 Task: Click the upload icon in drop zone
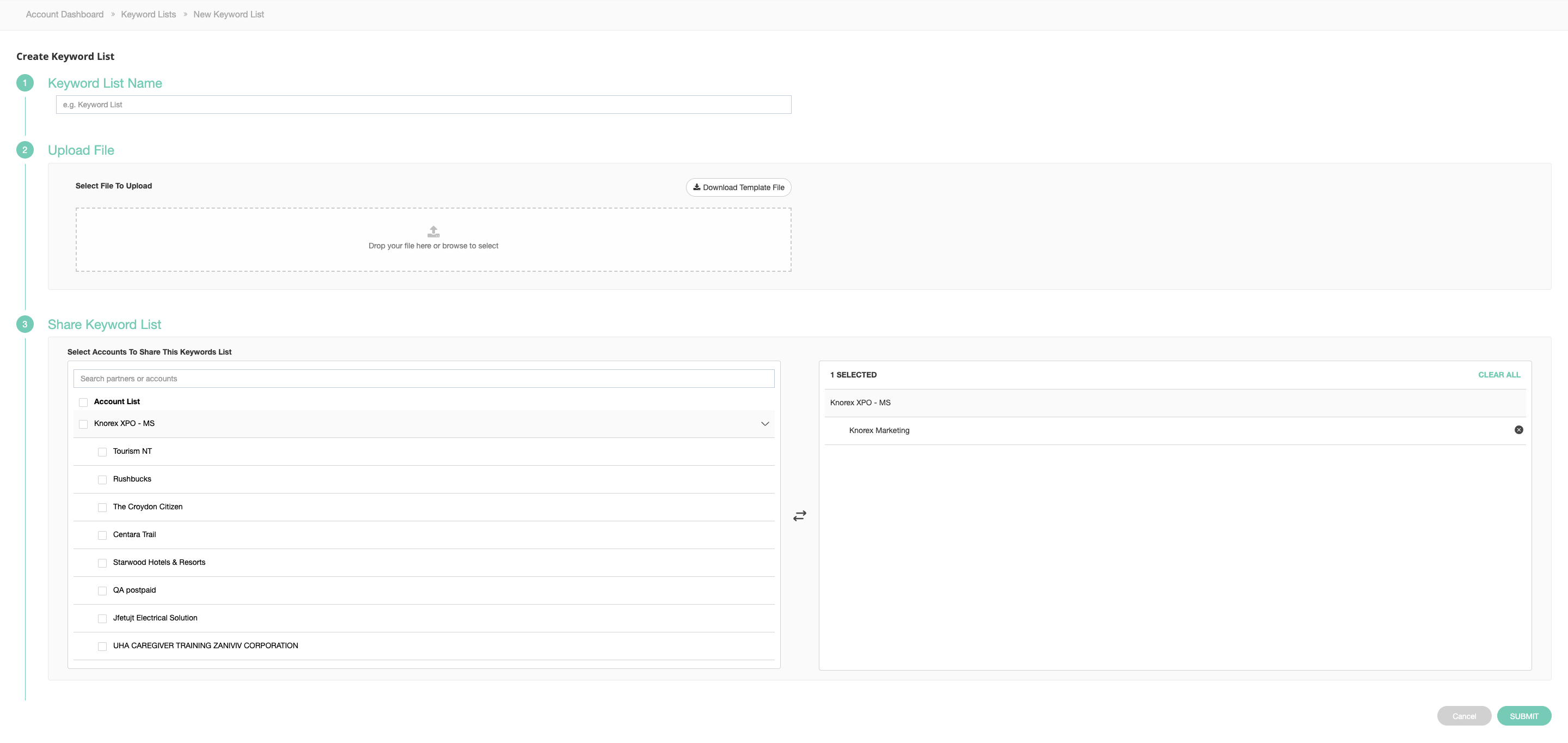coord(433,232)
